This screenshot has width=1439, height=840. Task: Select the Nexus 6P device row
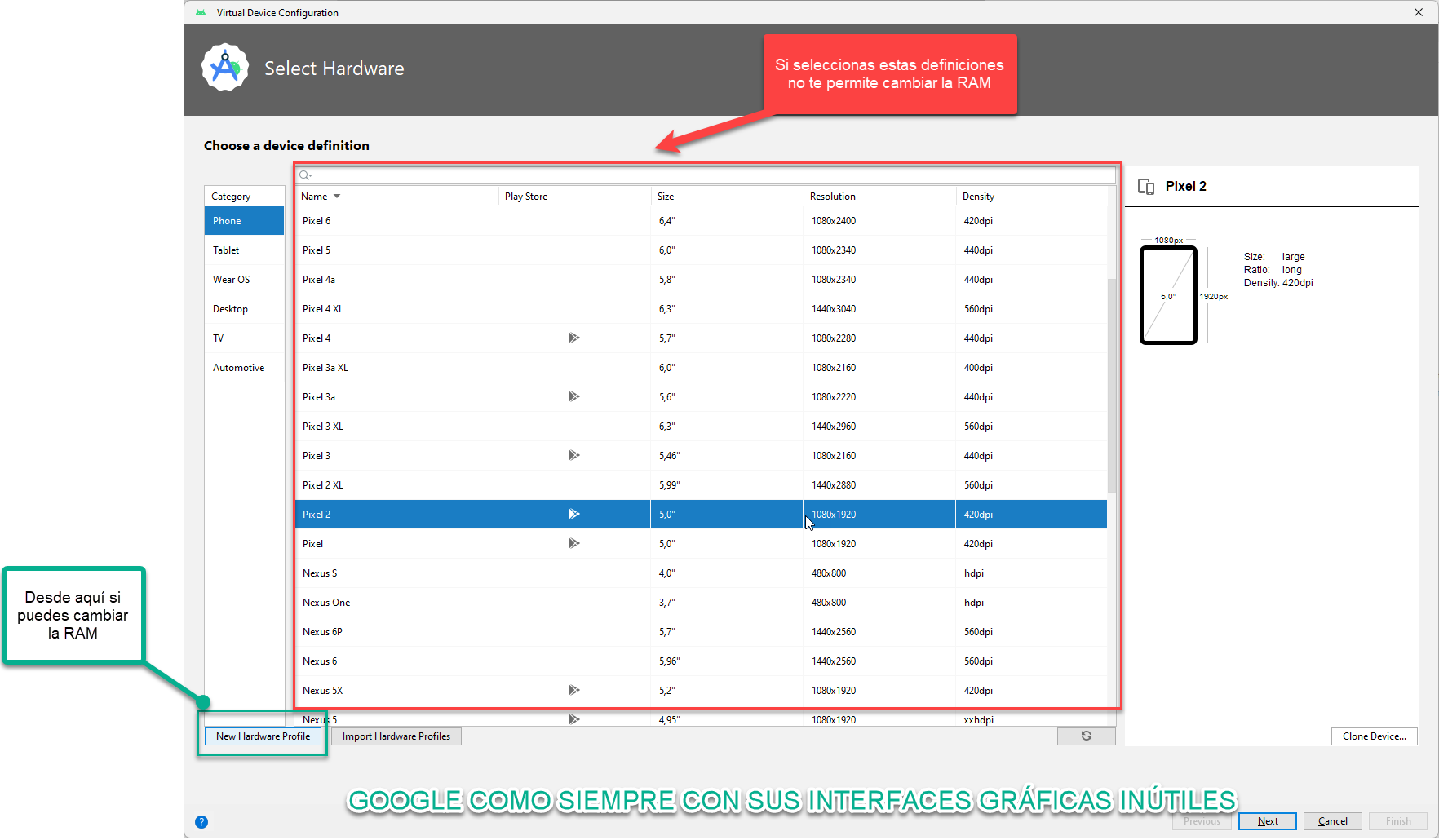coord(701,632)
